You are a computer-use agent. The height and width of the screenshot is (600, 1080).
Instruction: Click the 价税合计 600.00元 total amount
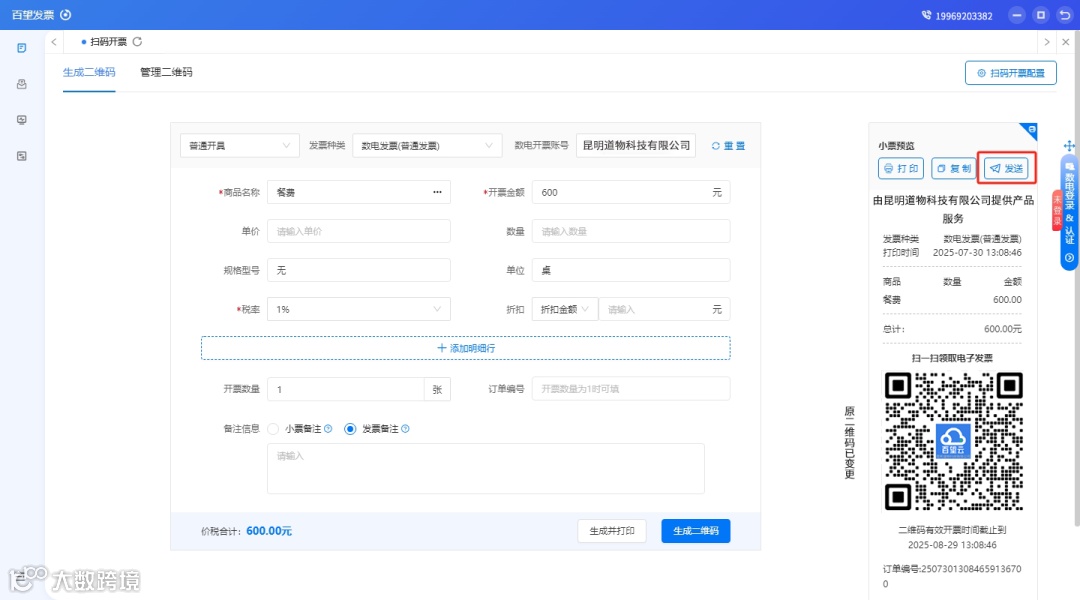click(269, 531)
